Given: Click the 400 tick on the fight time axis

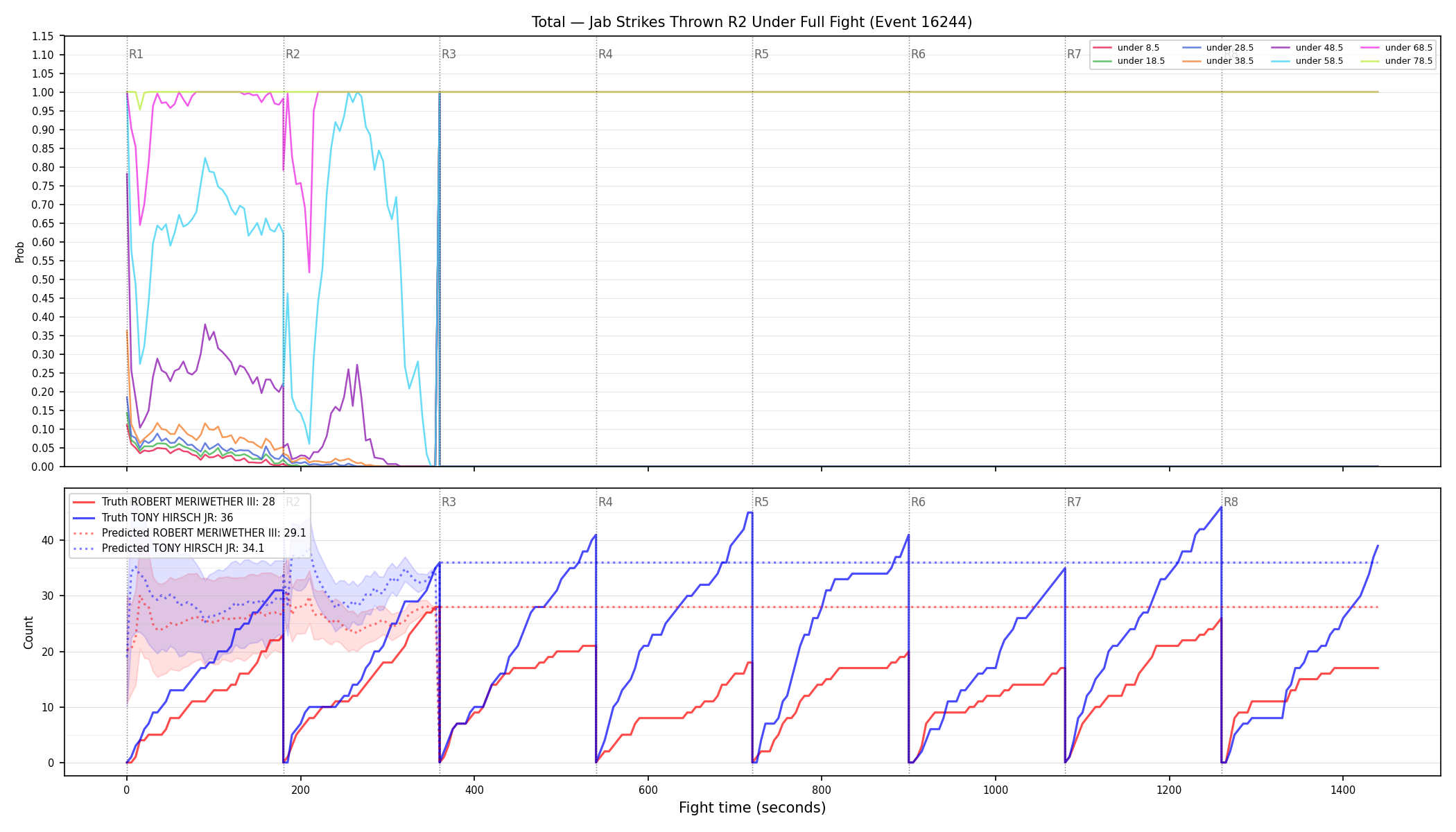Looking at the screenshot, I should [x=474, y=789].
